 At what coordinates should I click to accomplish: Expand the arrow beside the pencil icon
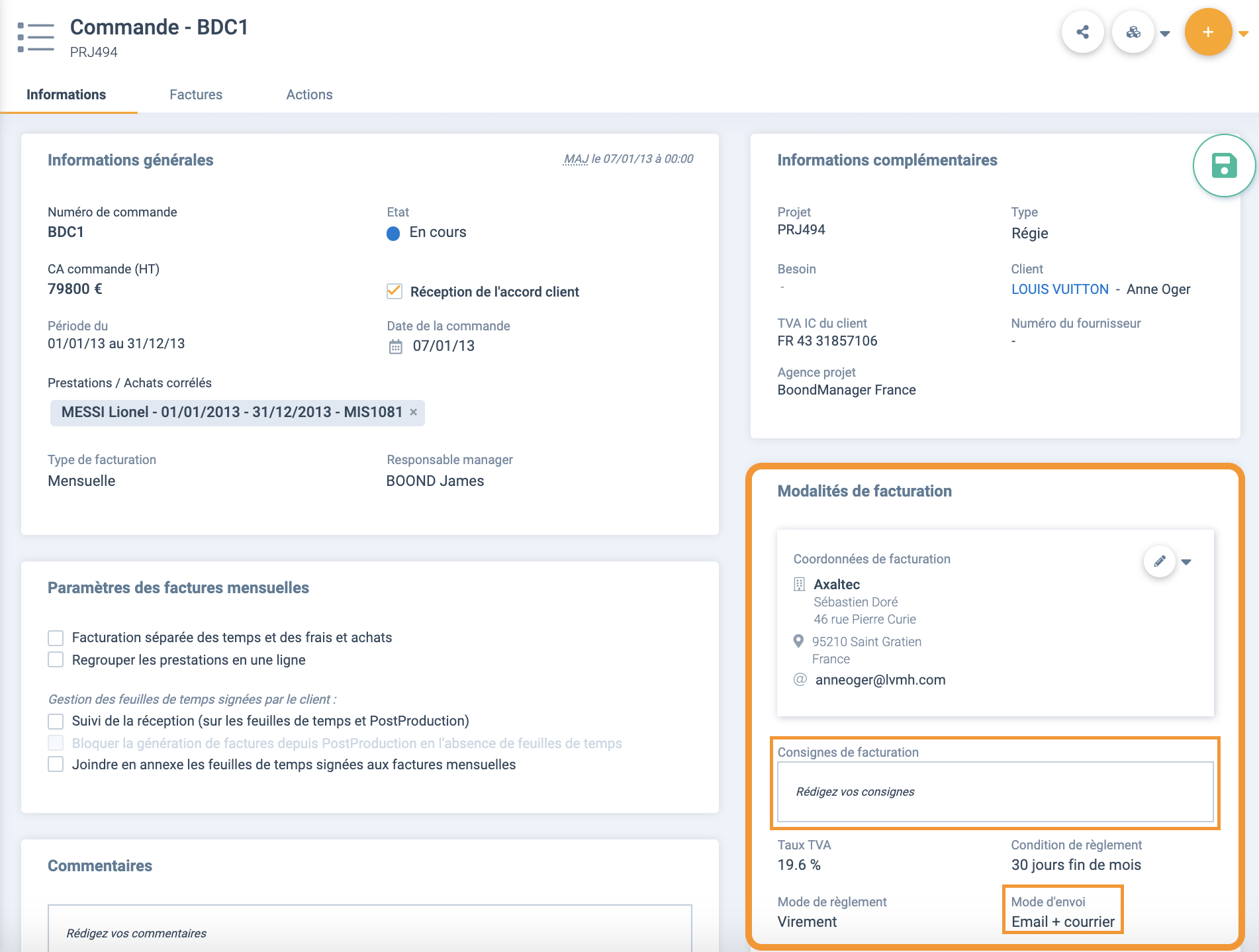[x=1187, y=562]
